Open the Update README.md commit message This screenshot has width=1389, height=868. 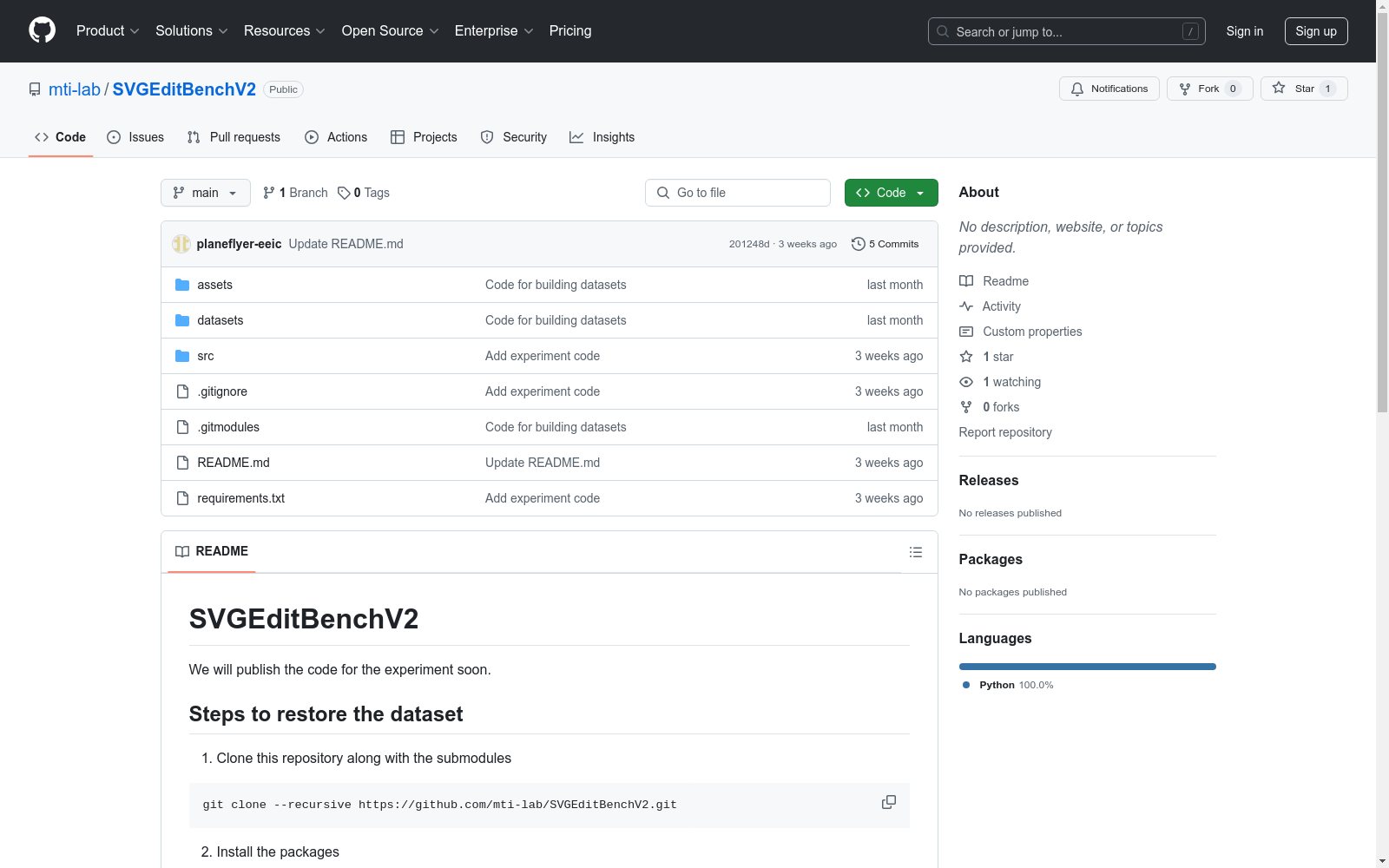[346, 244]
